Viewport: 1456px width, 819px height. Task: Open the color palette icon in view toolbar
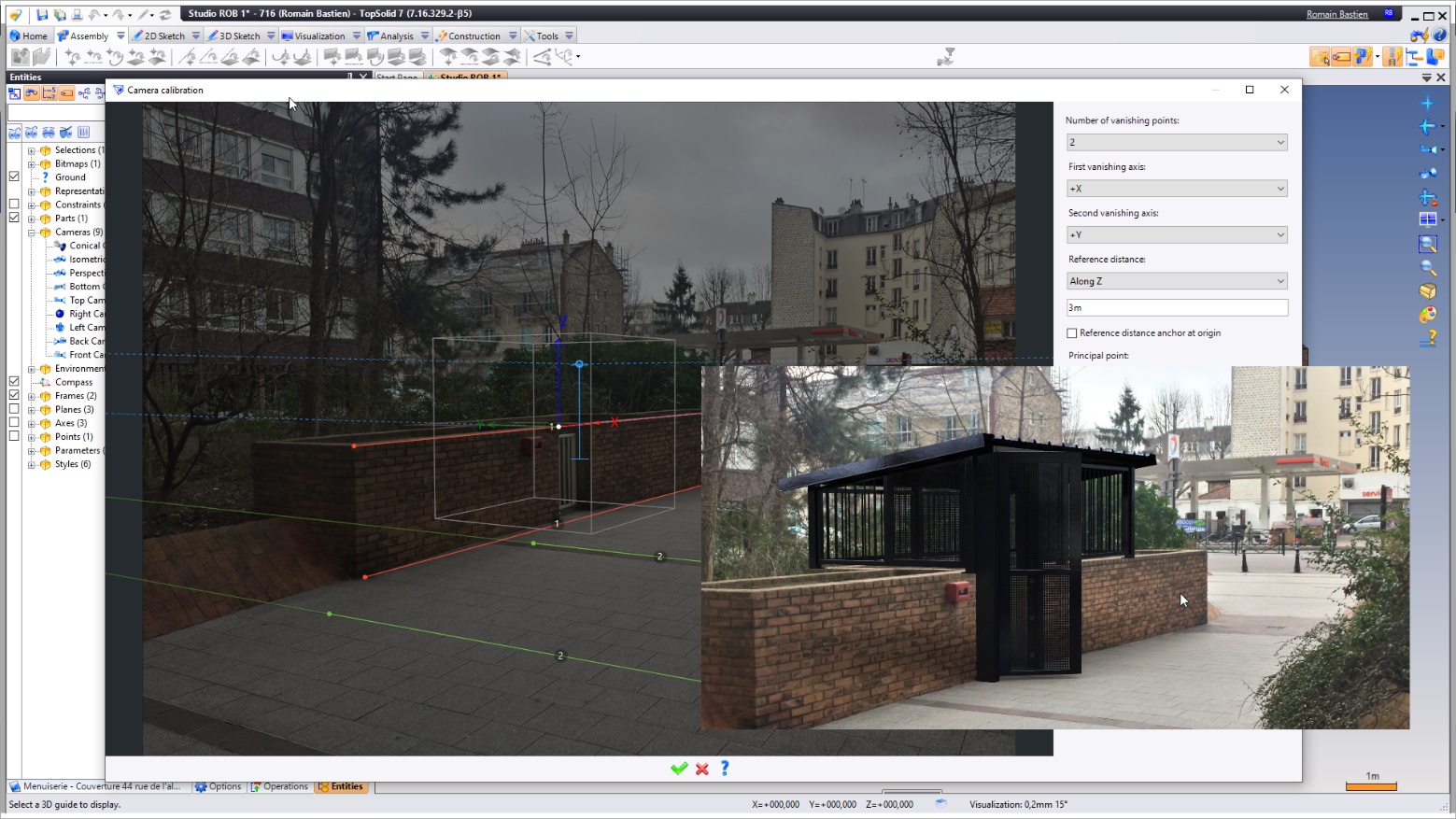click(1427, 315)
